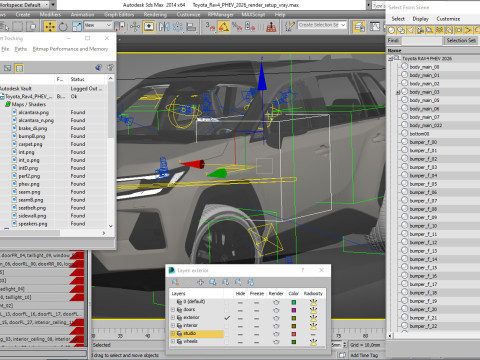Click the Create New Layer icon

pos(175,282)
